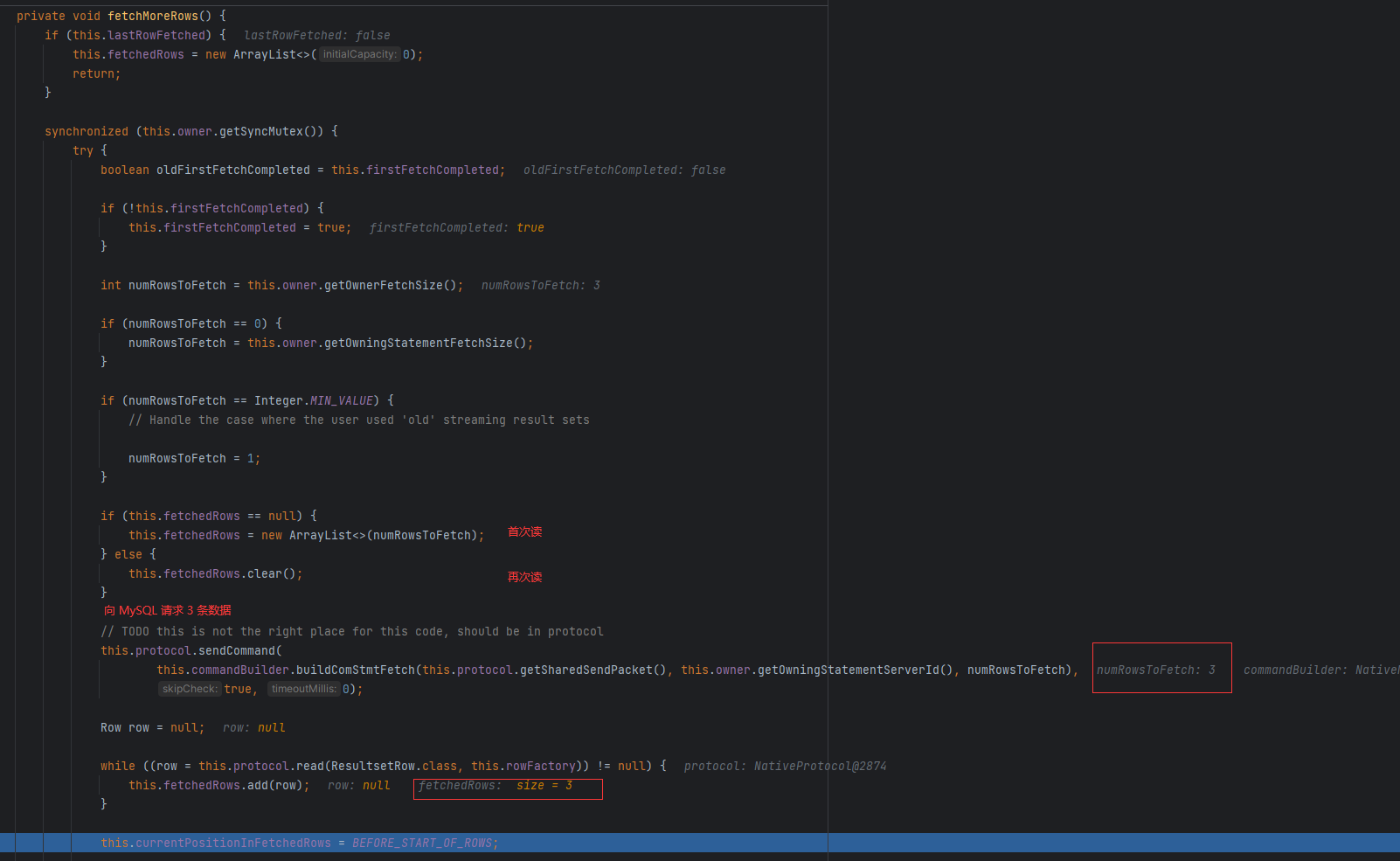Click the synchronized keyword
The image size is (1400, 861).
pyautogui.click(x=87, y=131)
